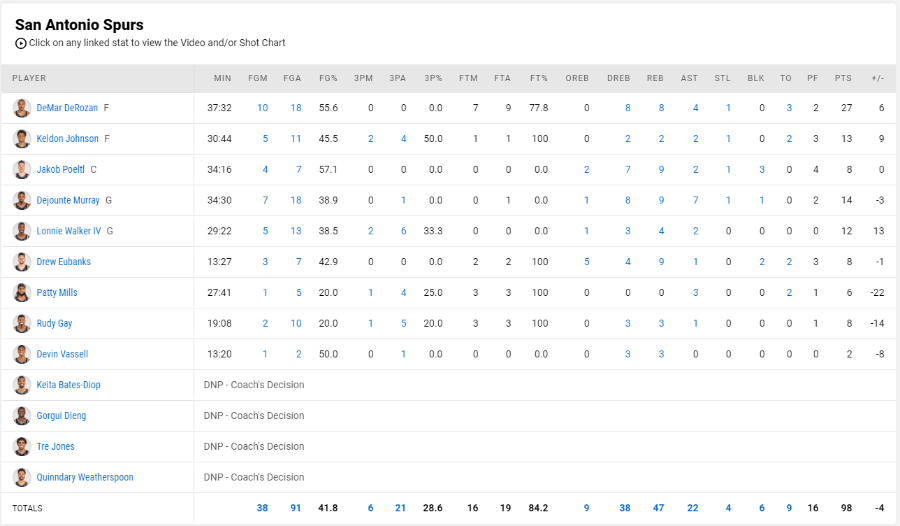Click Jakob Poeltl's player headshot
This screenshot has height=526, width=900.
click(22, 169)
